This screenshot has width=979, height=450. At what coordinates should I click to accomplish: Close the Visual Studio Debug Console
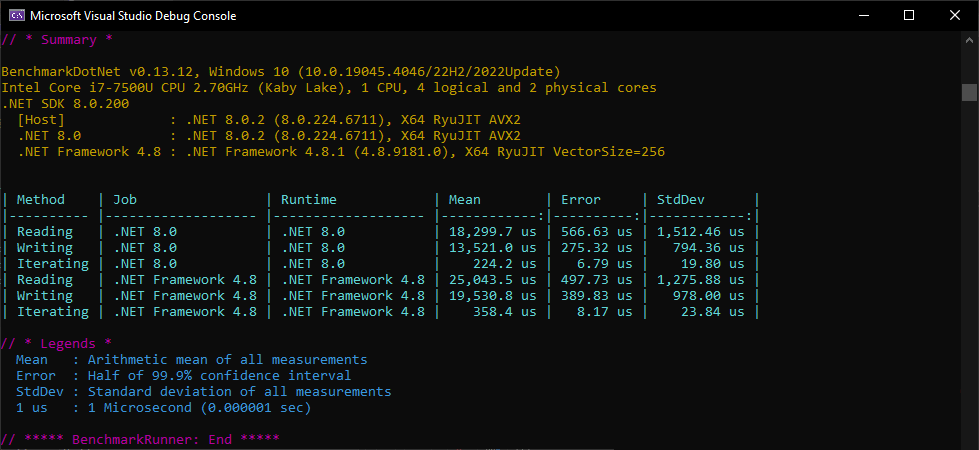coord(955,16)
